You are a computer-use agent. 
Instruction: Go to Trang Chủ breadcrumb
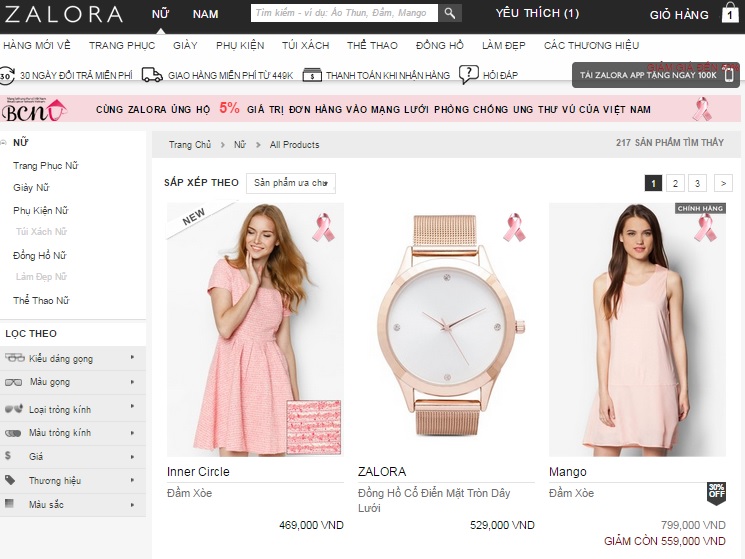click(x=190, y=145)
